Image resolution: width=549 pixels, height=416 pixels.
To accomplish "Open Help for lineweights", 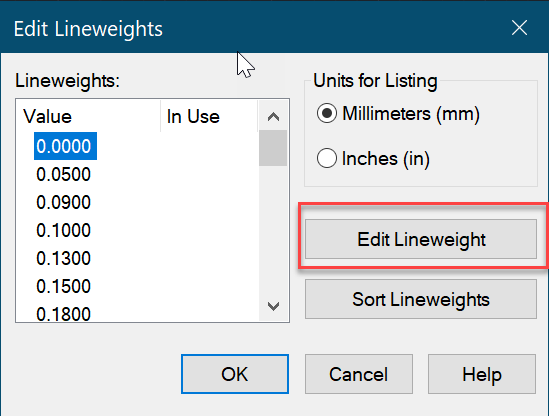I will [482, 374].
